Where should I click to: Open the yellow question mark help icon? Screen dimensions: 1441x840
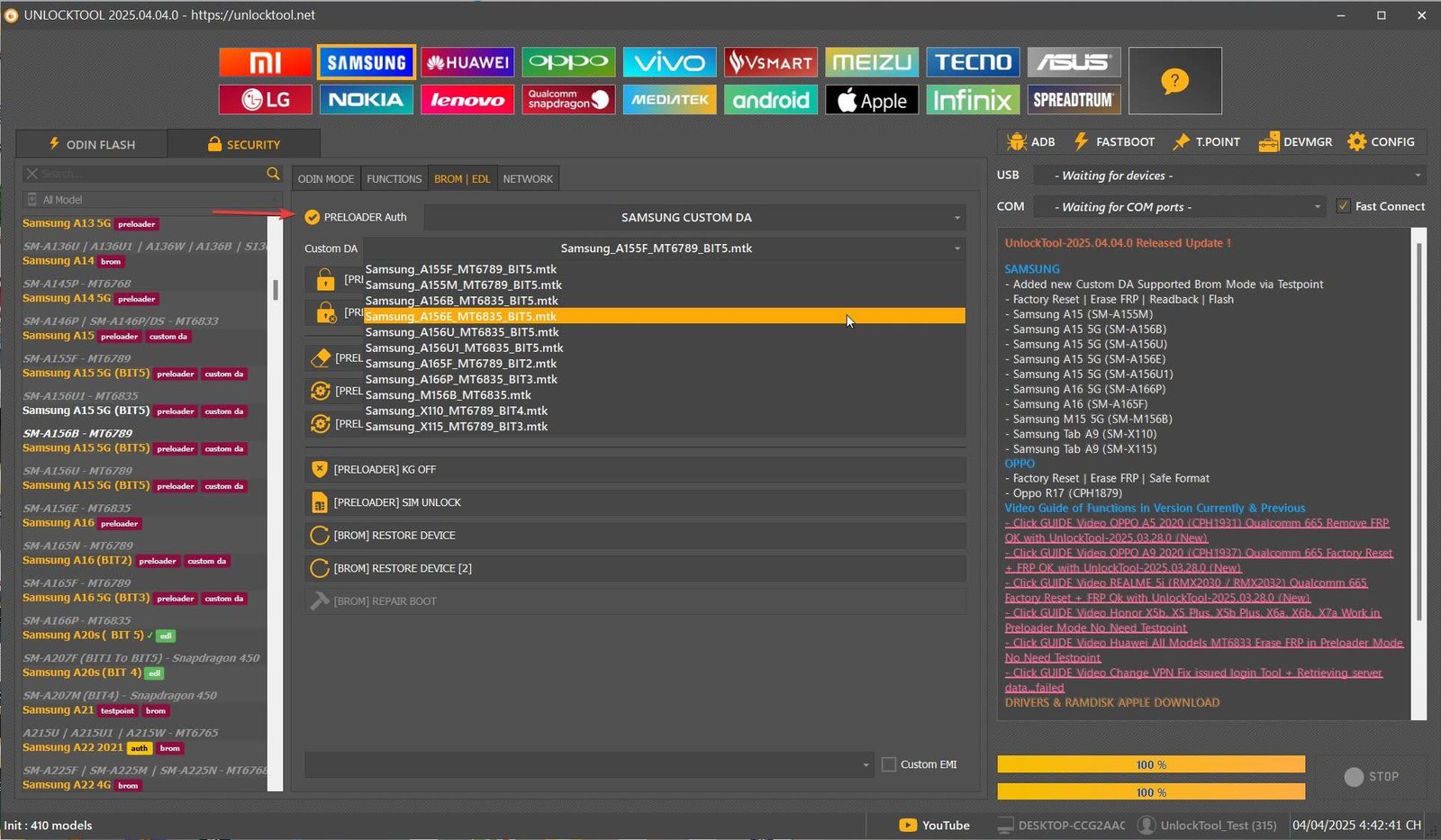click(x=1174, y=81)
